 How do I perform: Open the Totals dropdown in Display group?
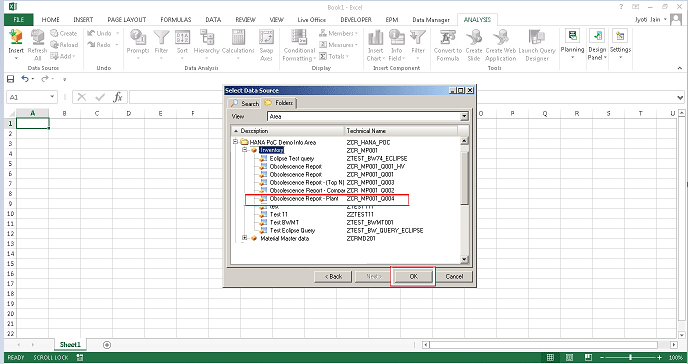[333, 56]
